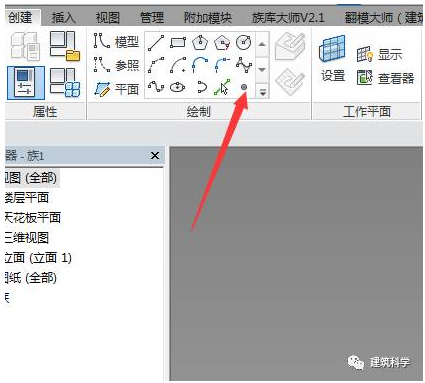Select 图纸 (全部) in the browser tree

[x=31, y=277]
